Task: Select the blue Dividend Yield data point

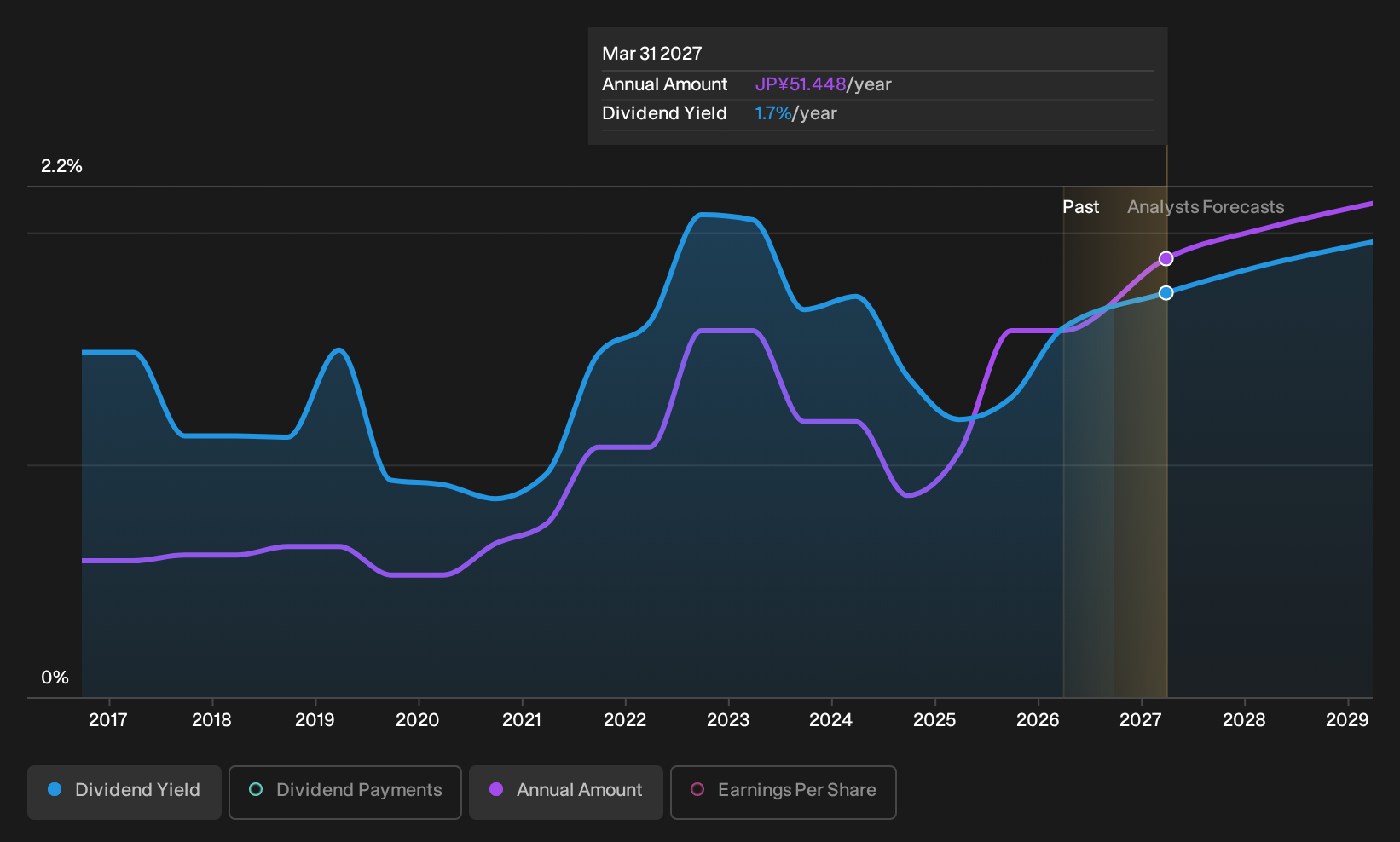Action: [x=1166, y=293]
